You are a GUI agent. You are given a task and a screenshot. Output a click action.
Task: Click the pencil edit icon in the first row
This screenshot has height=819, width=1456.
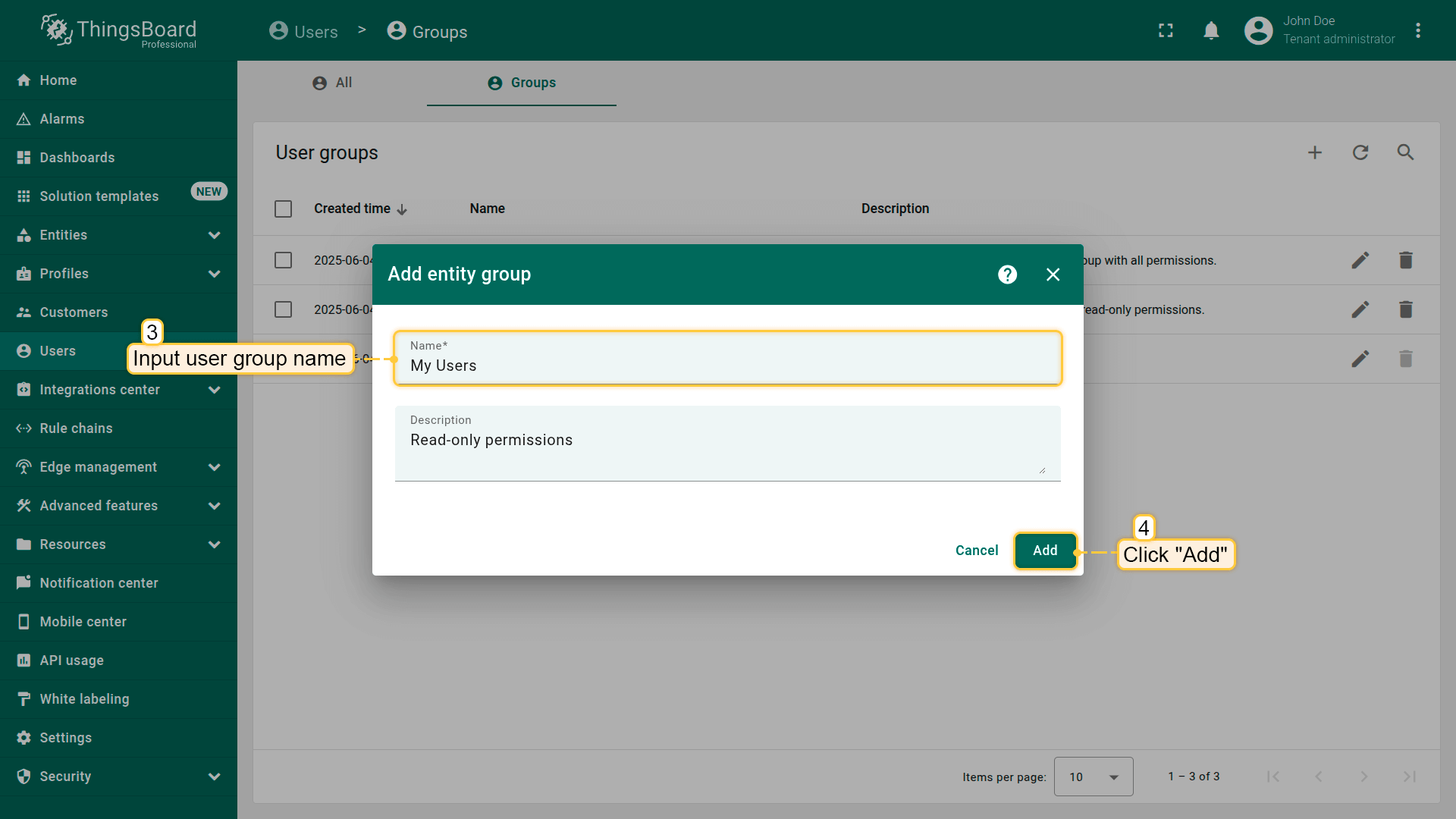click(1360, 260)
